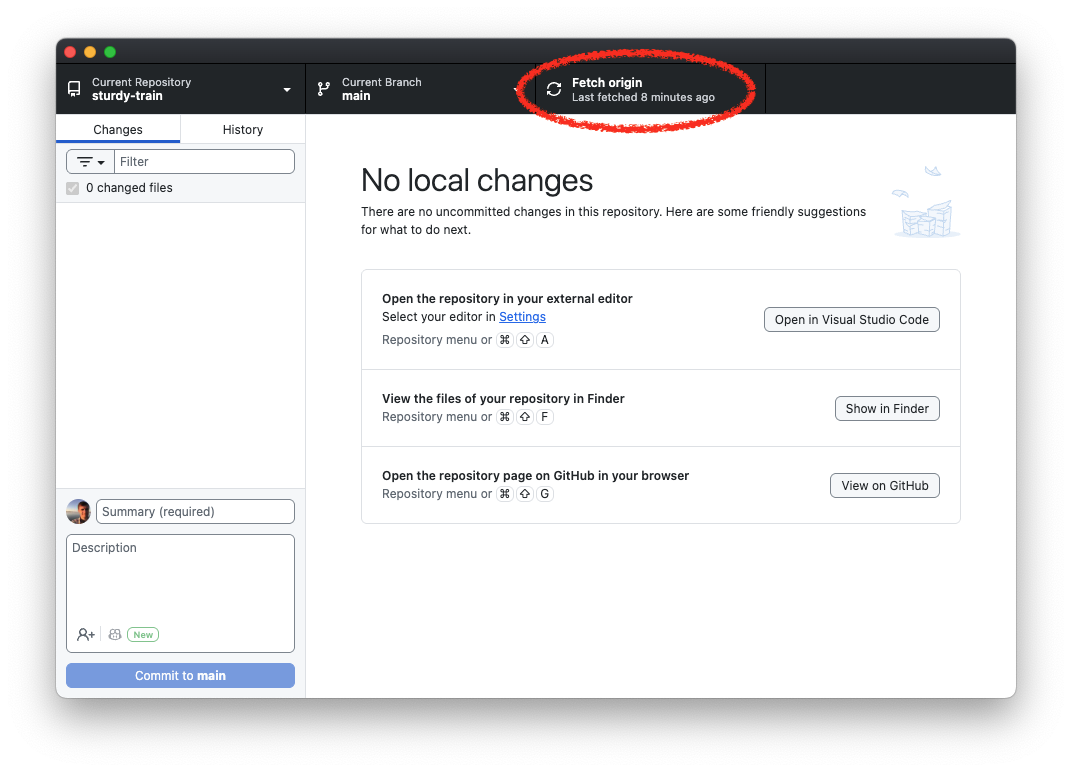The width and height of the screenshot is (1072, 772).
Task: Click 'View the files of your repository in Finder'
Action: pyautogui.click(x=503, y=399)
